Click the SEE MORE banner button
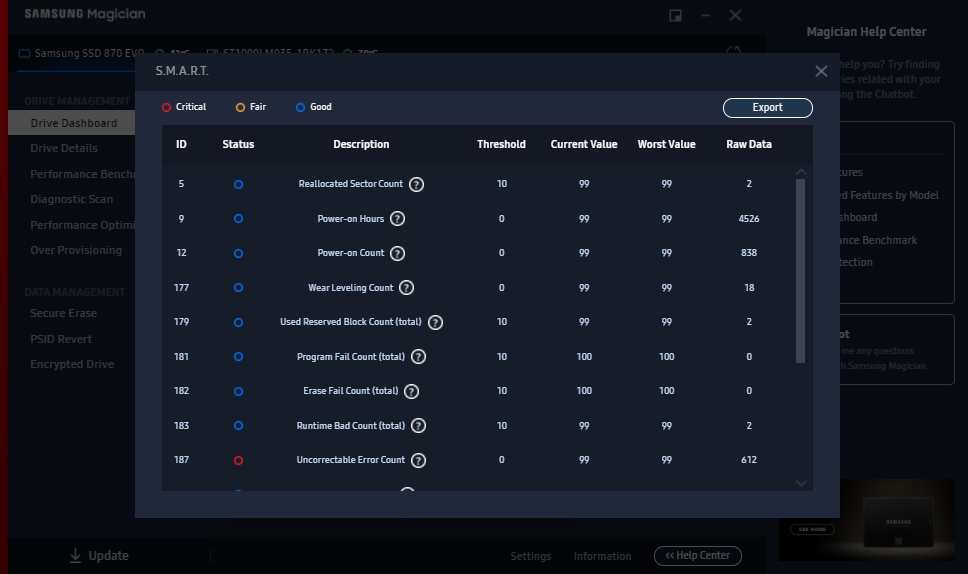 coord(812,529)
